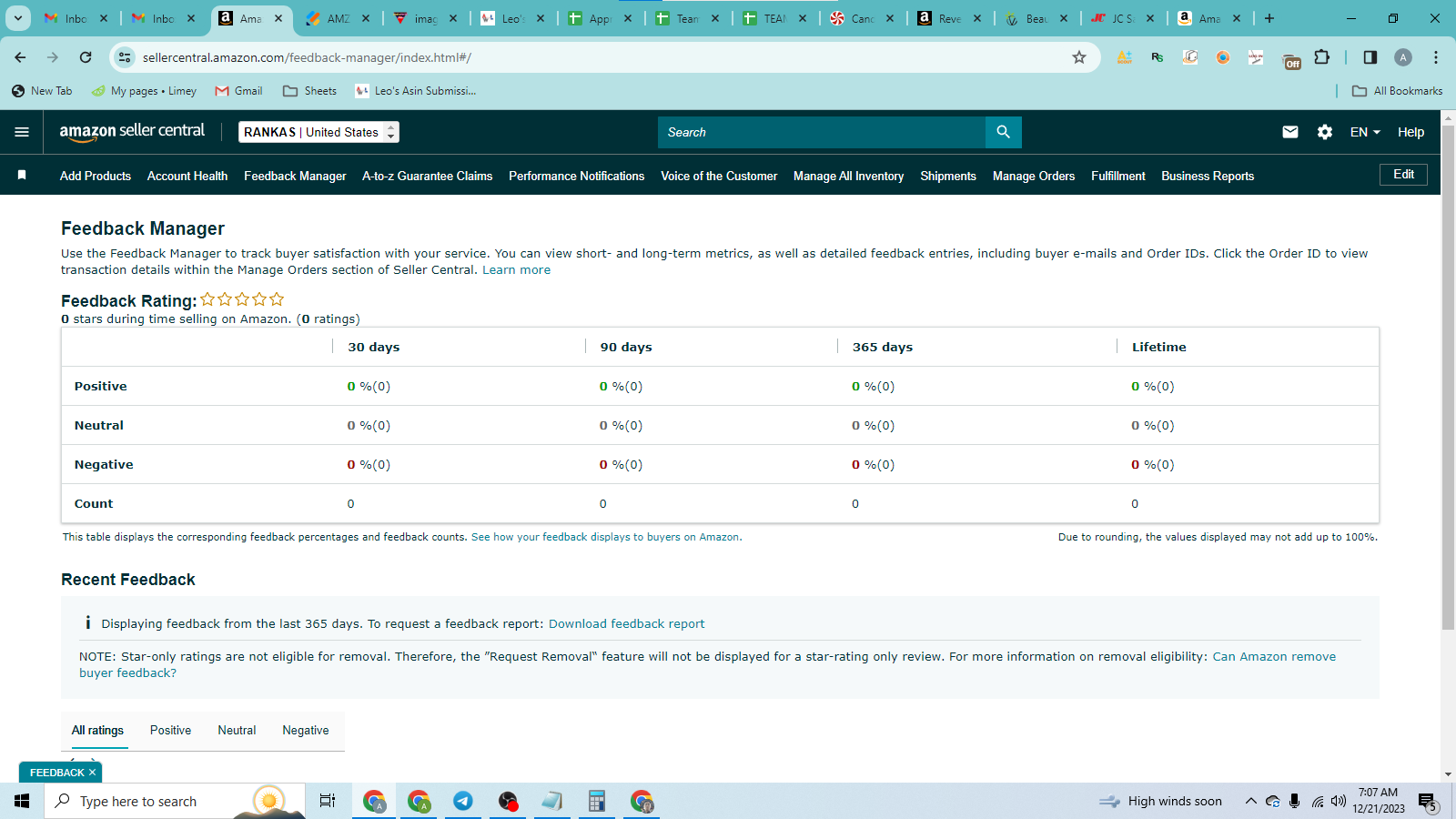Open the Calculator from the taskbar
Screen dimensions: 1456x819
point(597,801)
